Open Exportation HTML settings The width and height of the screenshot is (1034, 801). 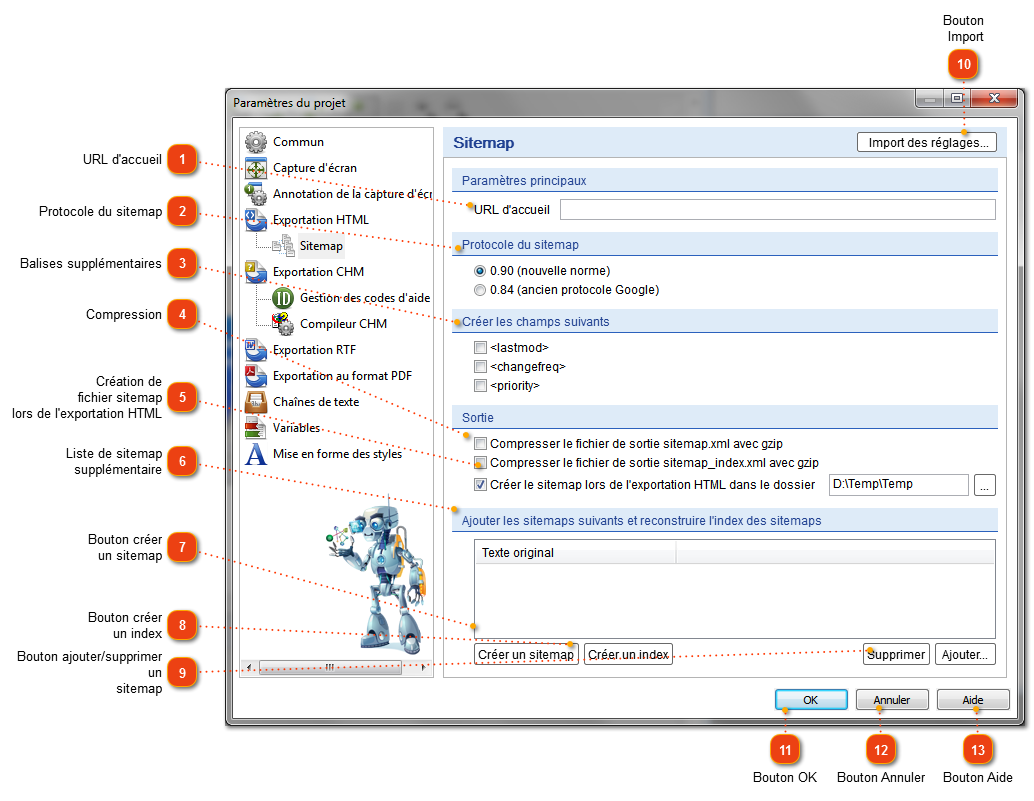click(x=320, y=220)
